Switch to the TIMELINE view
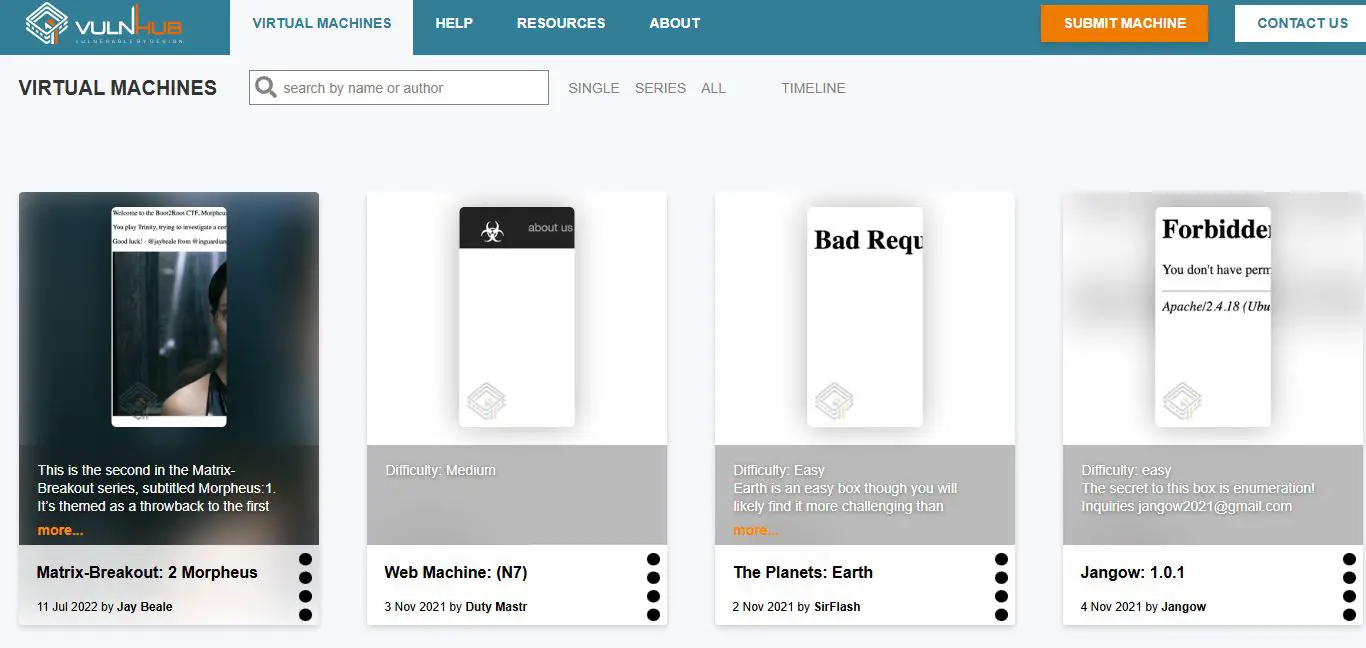The image size is (1366, 648). [813, 88]
